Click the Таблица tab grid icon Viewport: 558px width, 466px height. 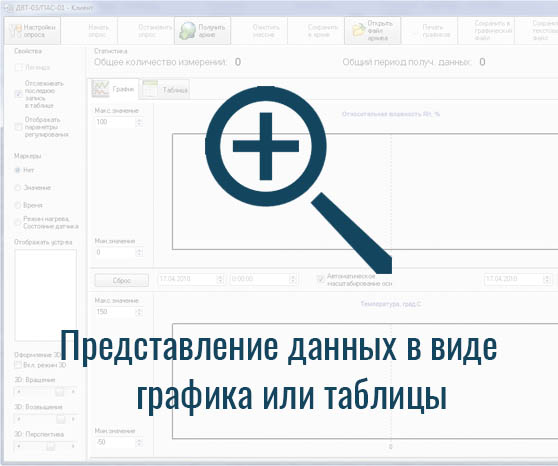pyautogui.click(x=150, y=88)
